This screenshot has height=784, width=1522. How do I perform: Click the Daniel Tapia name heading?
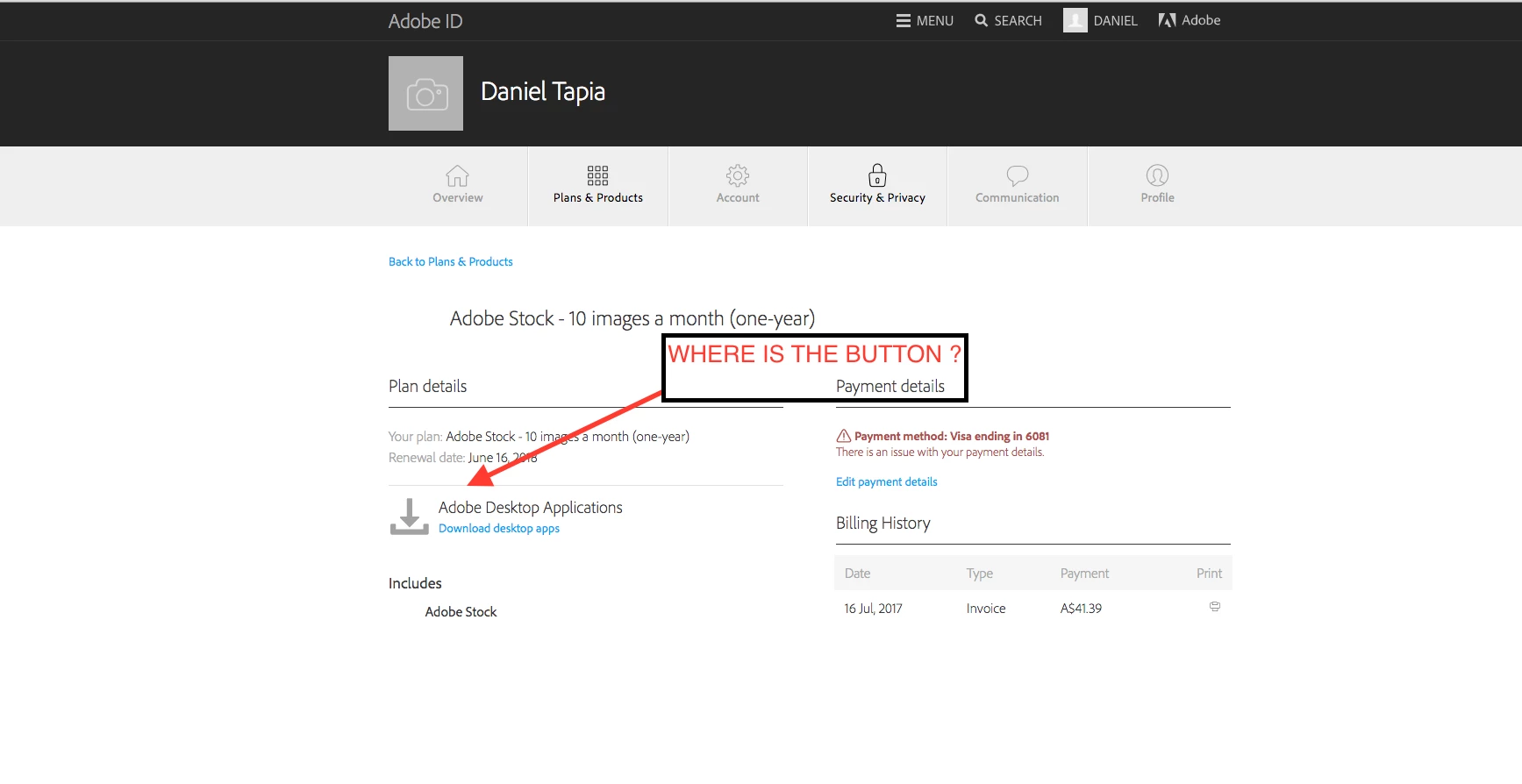click(x=543, y=91)
